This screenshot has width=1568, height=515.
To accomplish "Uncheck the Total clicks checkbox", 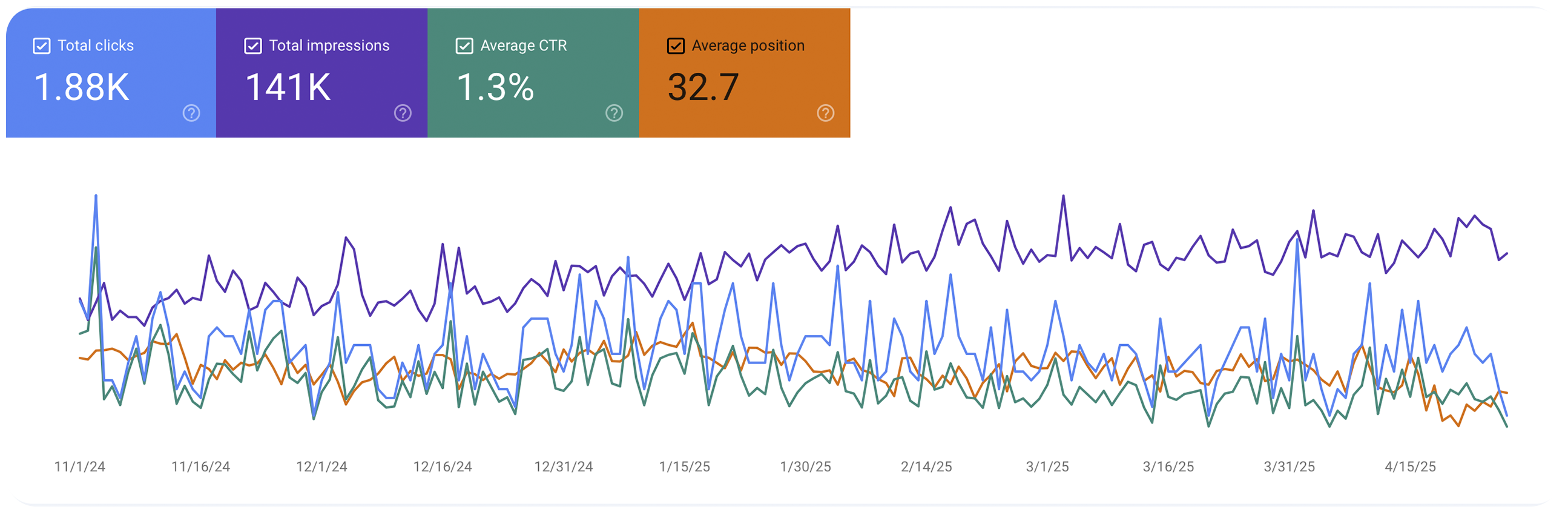I will 41,45.
